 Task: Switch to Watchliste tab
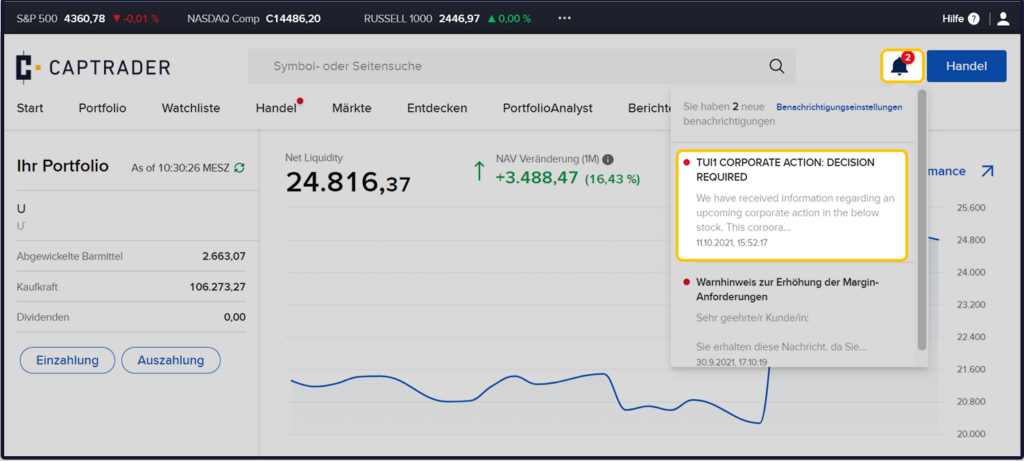pyautogui.click(x=191, y=108)
